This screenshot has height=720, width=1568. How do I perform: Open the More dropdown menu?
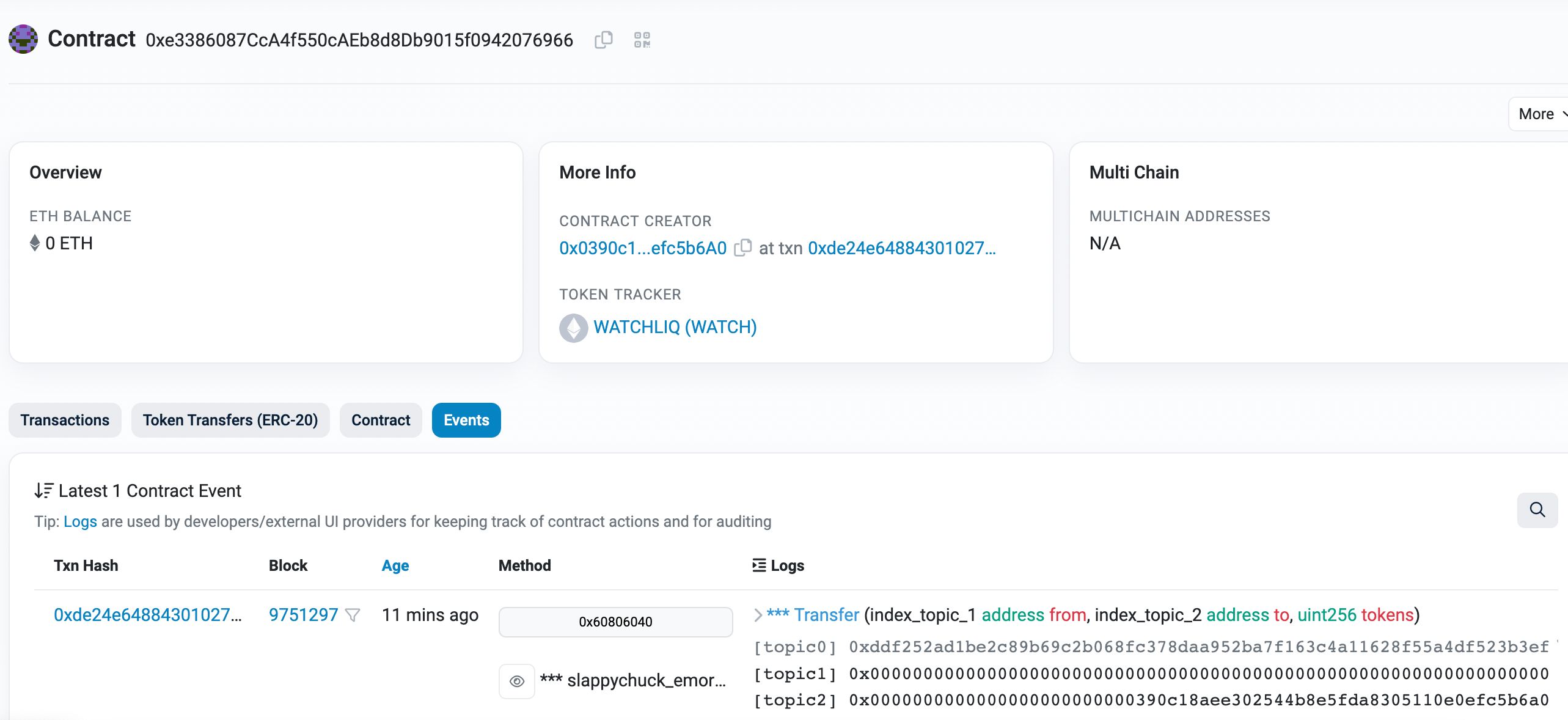click(x=1539, y=114)
